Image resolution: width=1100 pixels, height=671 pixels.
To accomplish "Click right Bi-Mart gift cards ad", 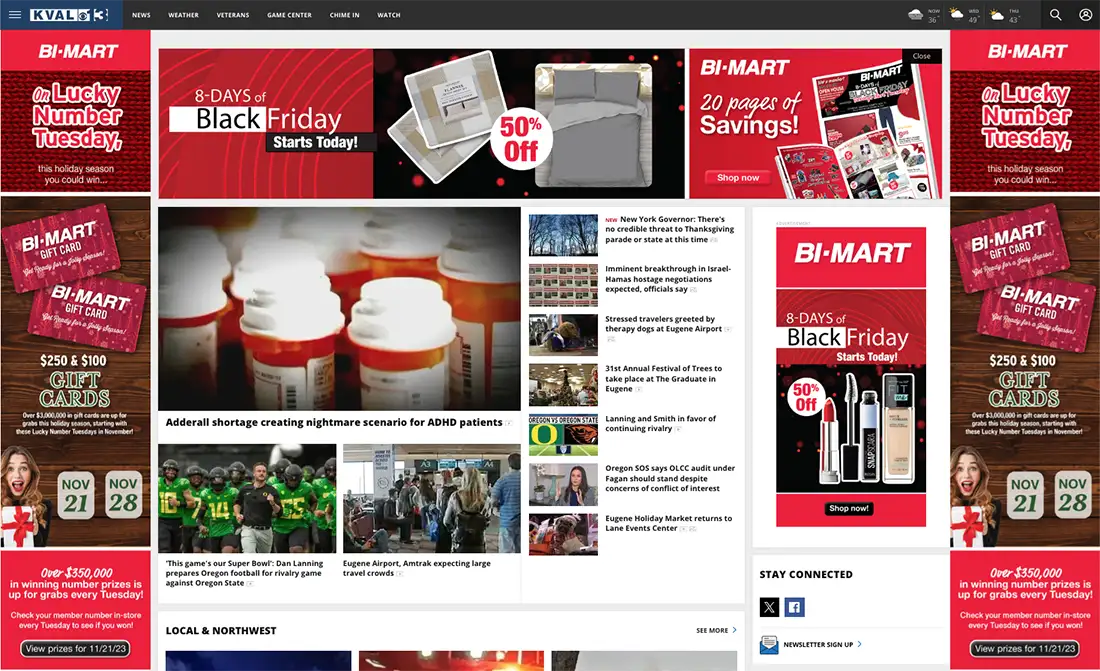I will 1025,372.
